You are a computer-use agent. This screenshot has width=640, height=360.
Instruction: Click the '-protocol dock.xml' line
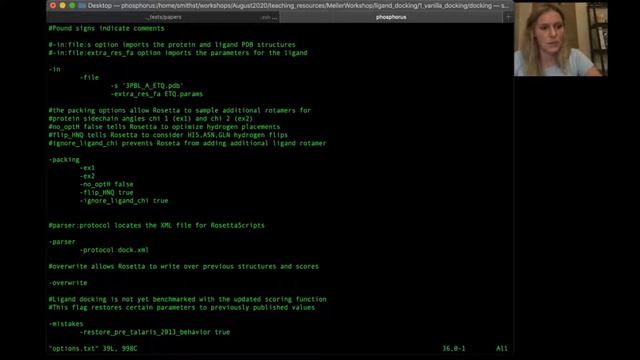pyautogui.click(x=114, y=250)
